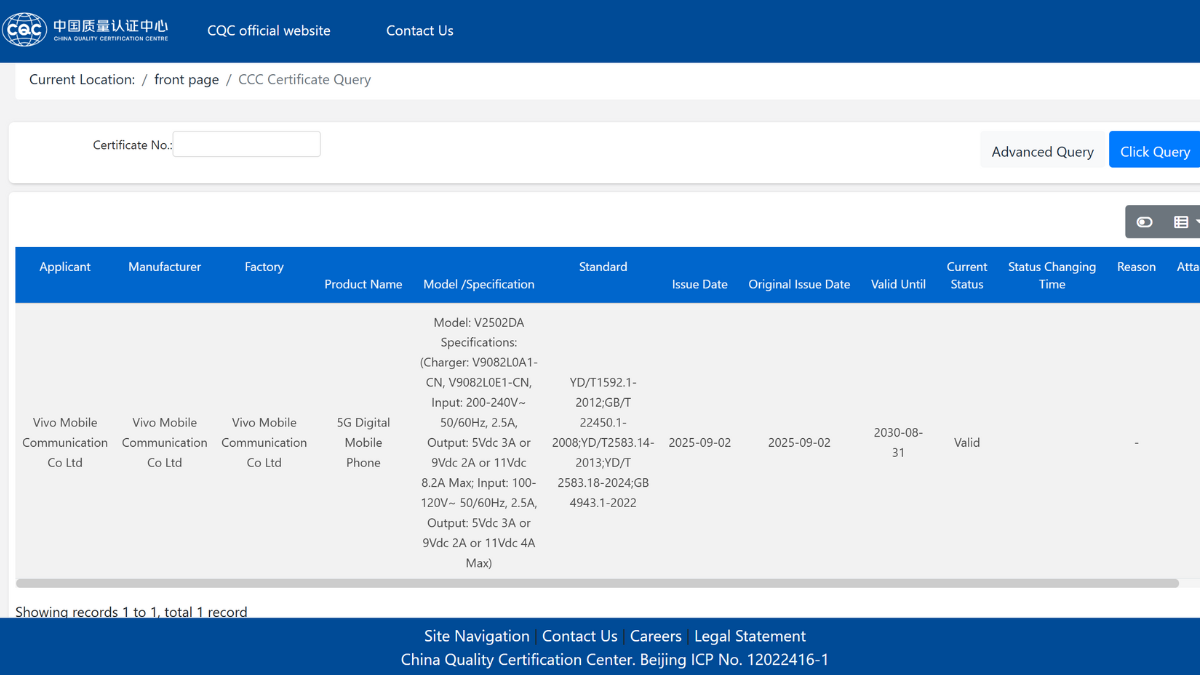The height and width of the screenshot is (675, 1200).
Task: Click CCC Certificate Query breadcrumb
Action: tap(304, 80)
